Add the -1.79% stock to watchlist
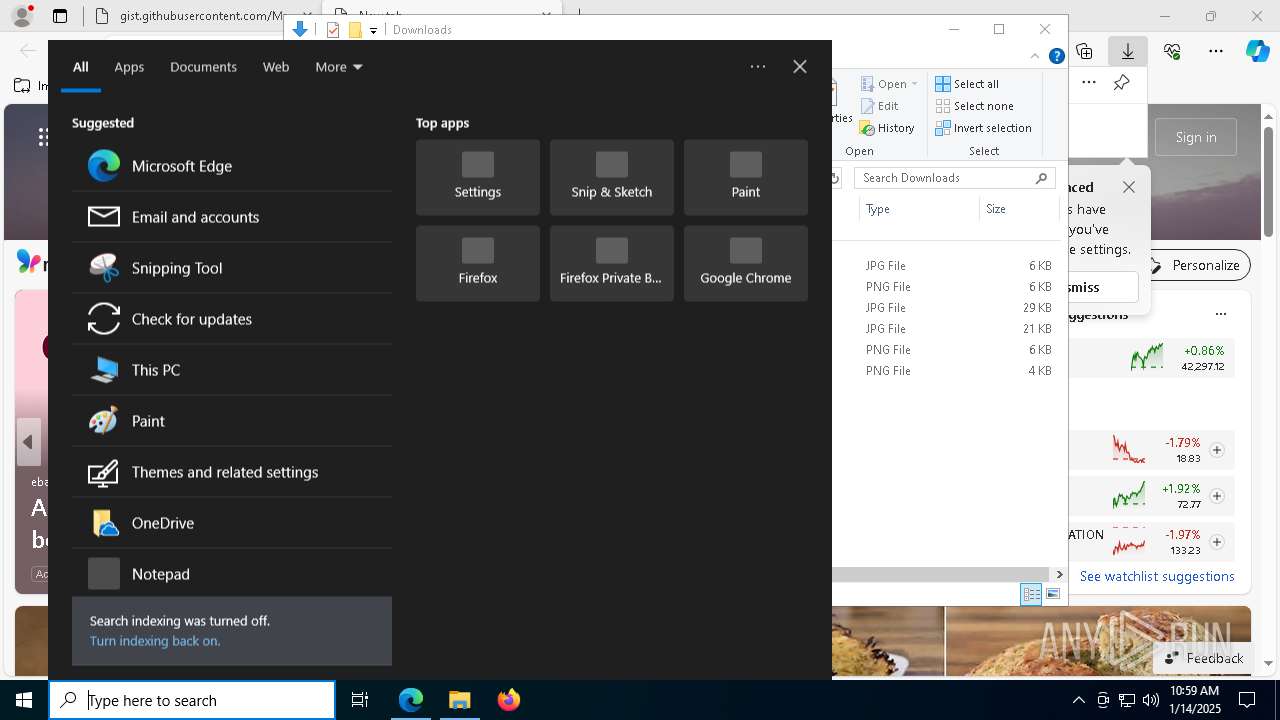The height and width of the screenshot is (720, 1280). (x=1217, y=450)
